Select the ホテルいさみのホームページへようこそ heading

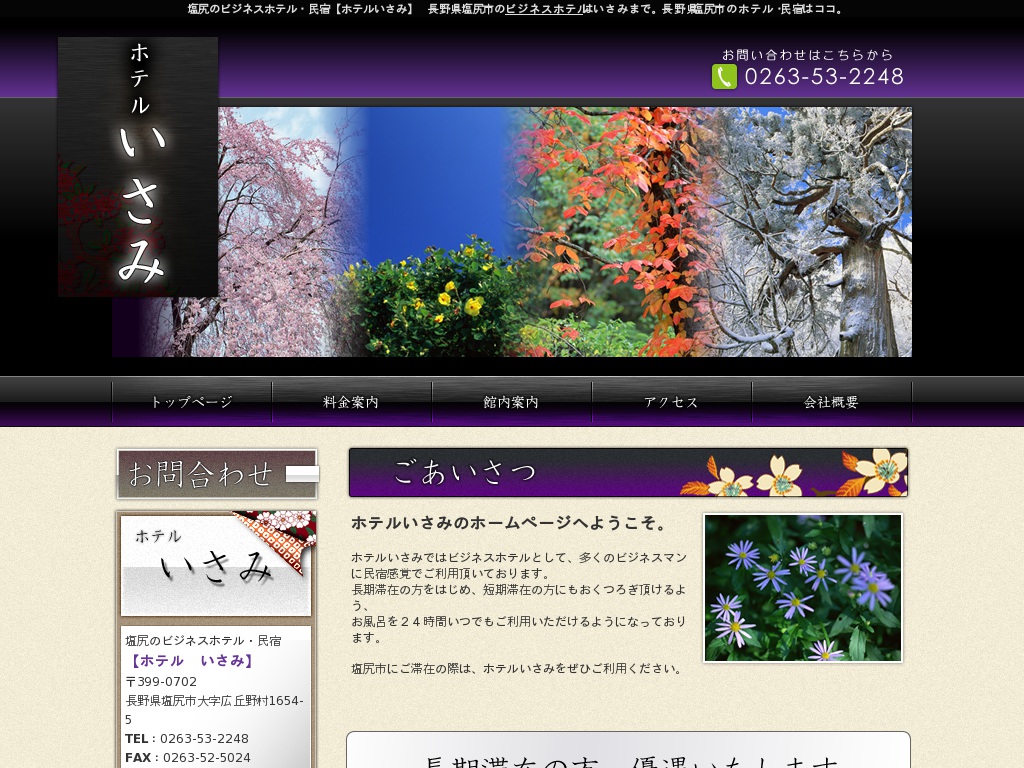coord(509,523)
